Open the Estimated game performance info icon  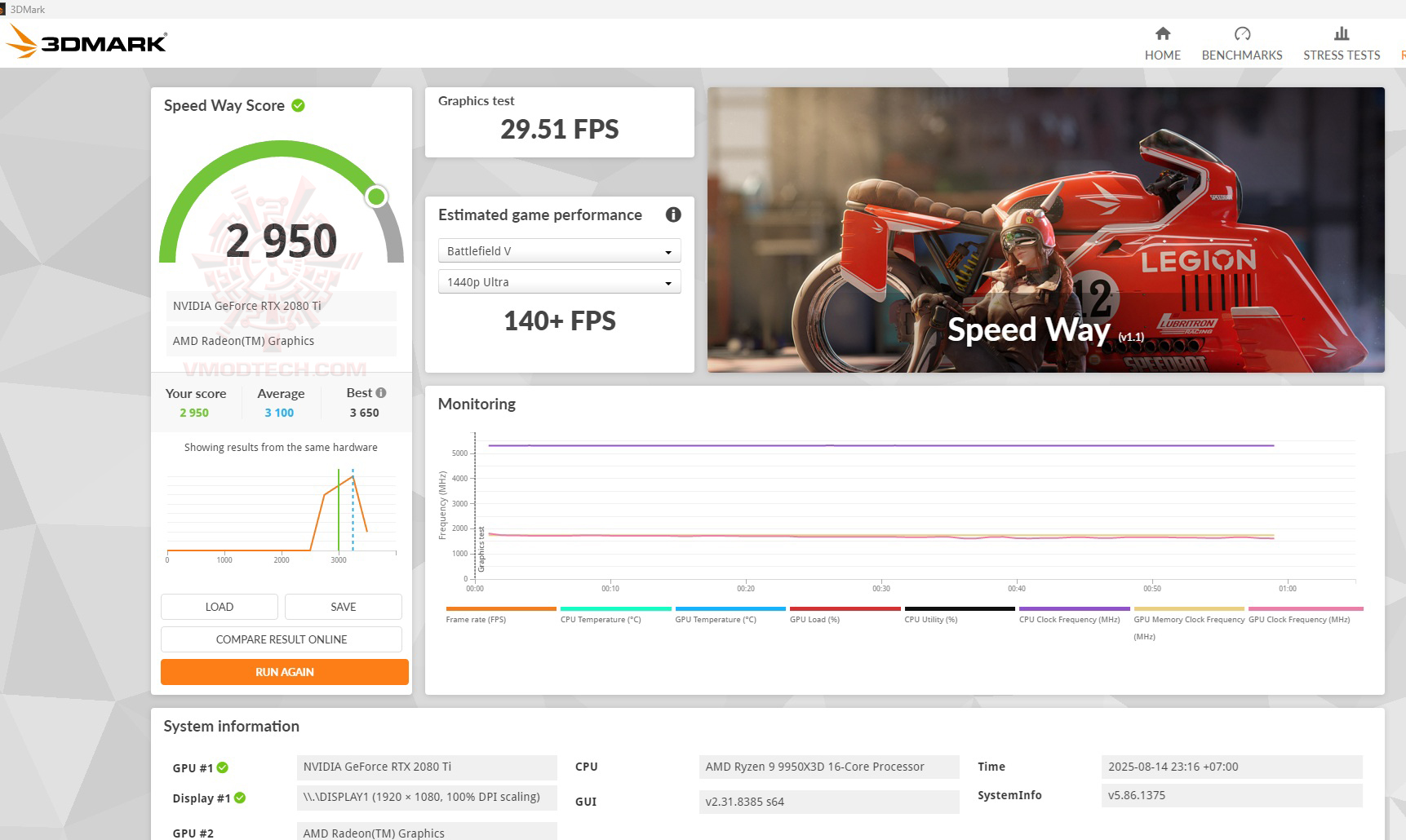point(672,214)
